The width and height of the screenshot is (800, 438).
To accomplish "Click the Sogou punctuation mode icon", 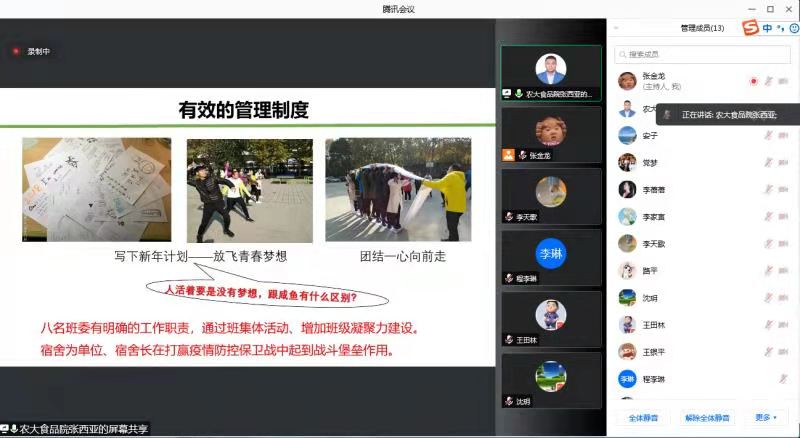I will pyautogui.click(x=780, y=28).
